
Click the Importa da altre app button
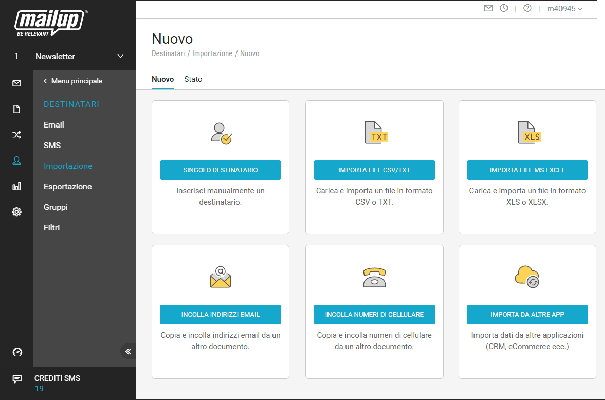(527, 314)
